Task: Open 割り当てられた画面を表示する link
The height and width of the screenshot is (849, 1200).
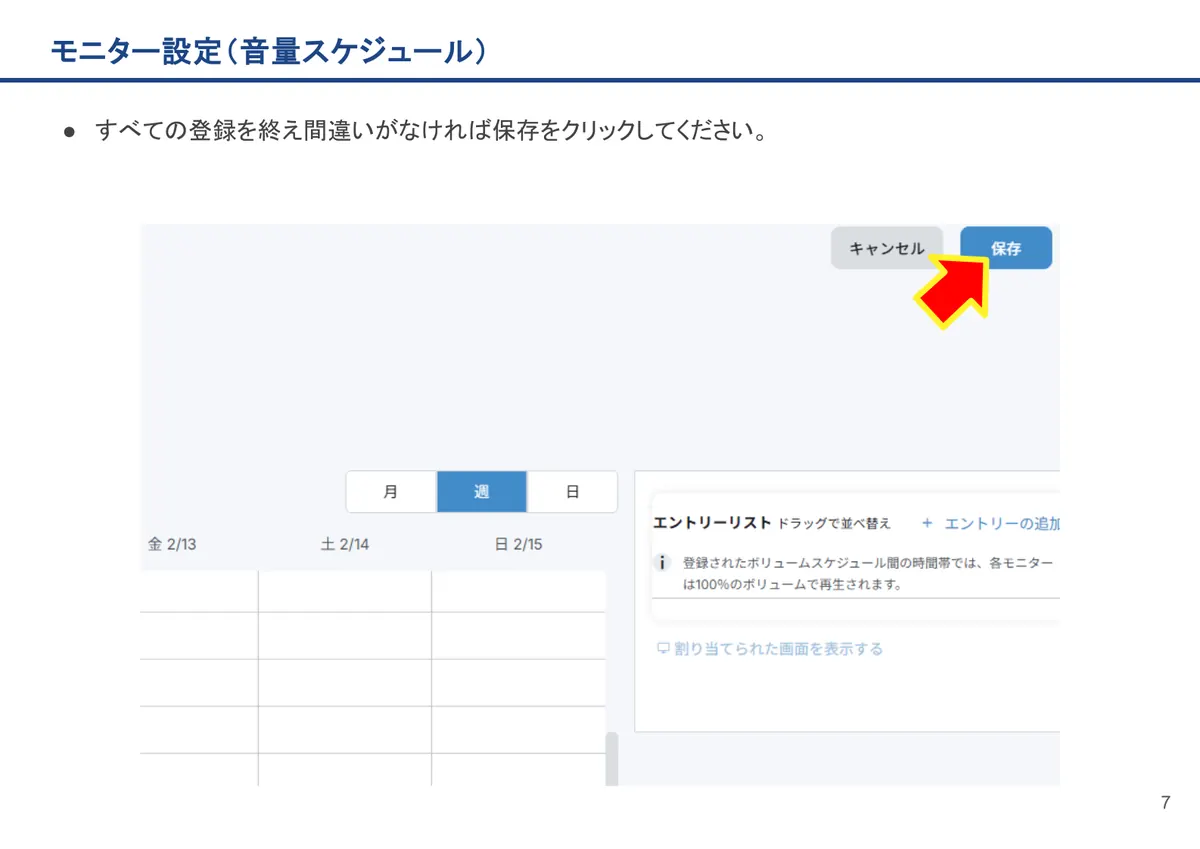Action: click(x=778, y=649)
